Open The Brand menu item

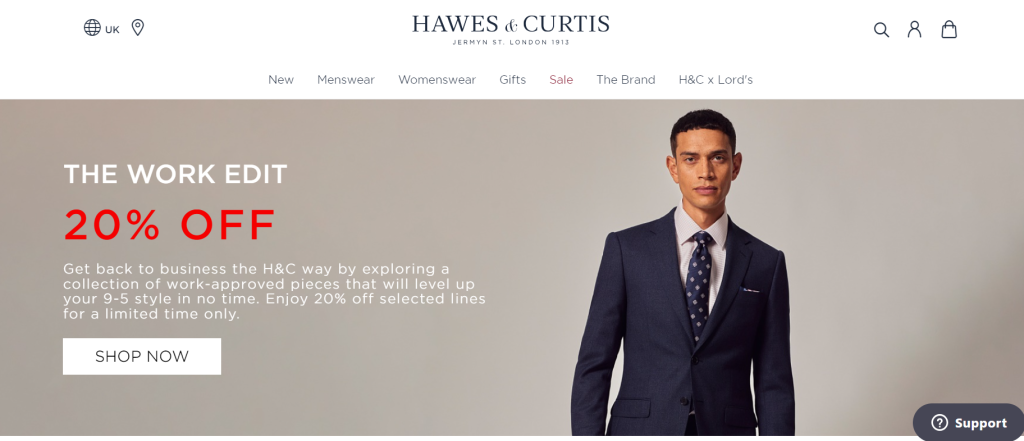click(x=626, y=80)
